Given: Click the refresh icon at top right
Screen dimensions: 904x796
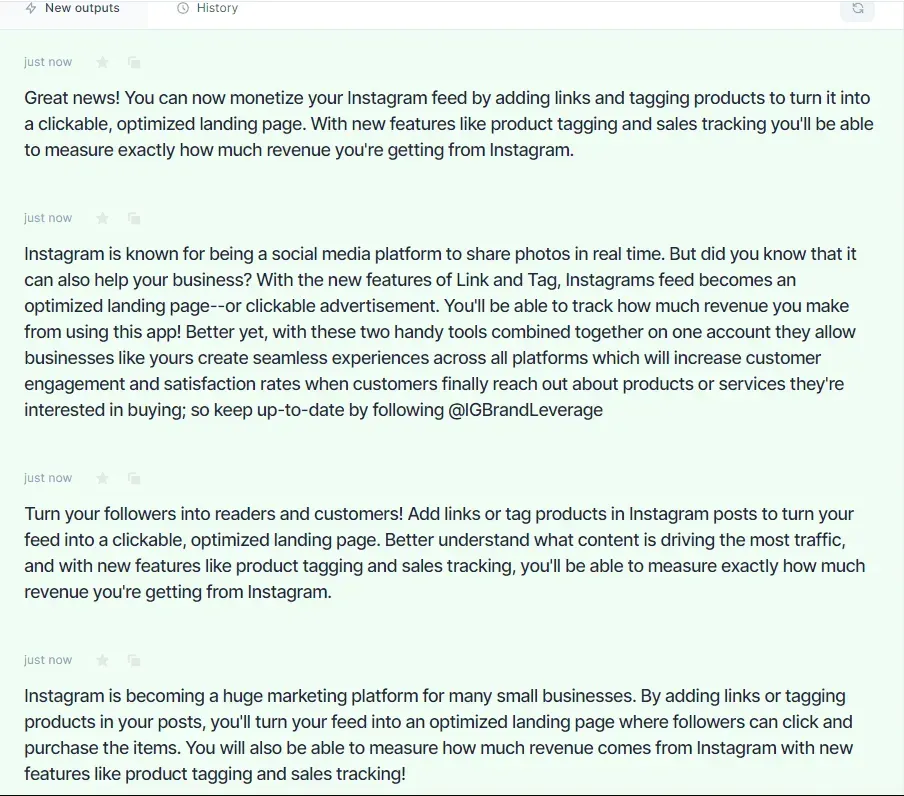Looking at the screenshot, I should point(857,9).
